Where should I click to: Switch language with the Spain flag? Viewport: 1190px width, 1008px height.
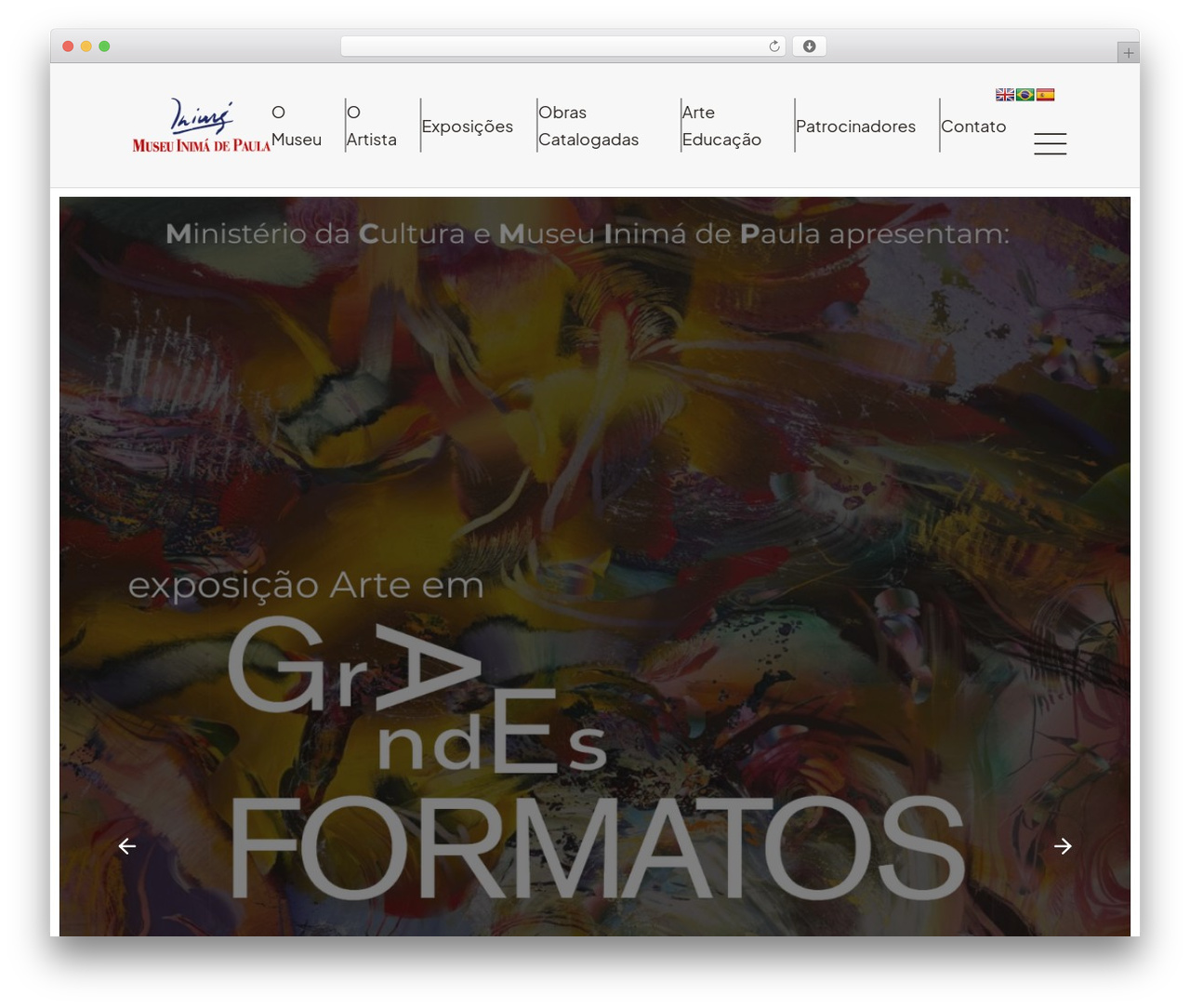coord(1046,95)
